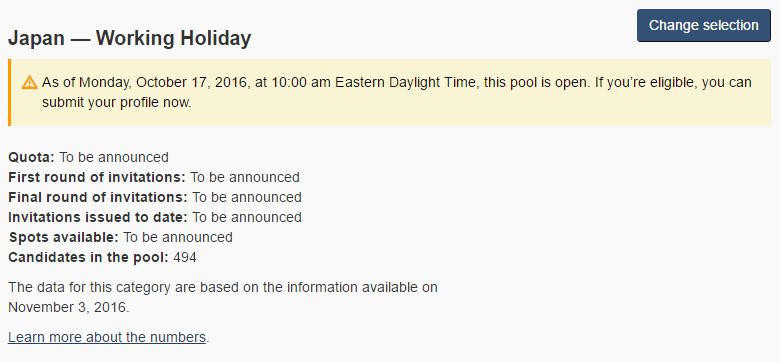Click the Final round of invitations label

(x=98, y=197)
